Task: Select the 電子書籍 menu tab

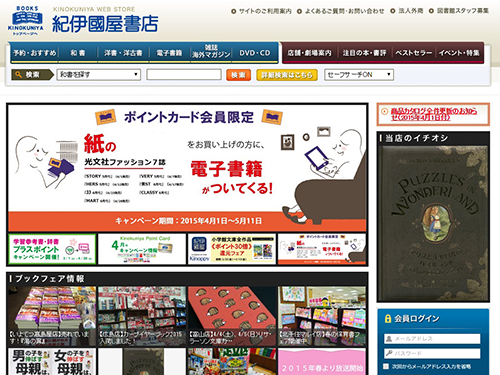Action: pos(169,53)
